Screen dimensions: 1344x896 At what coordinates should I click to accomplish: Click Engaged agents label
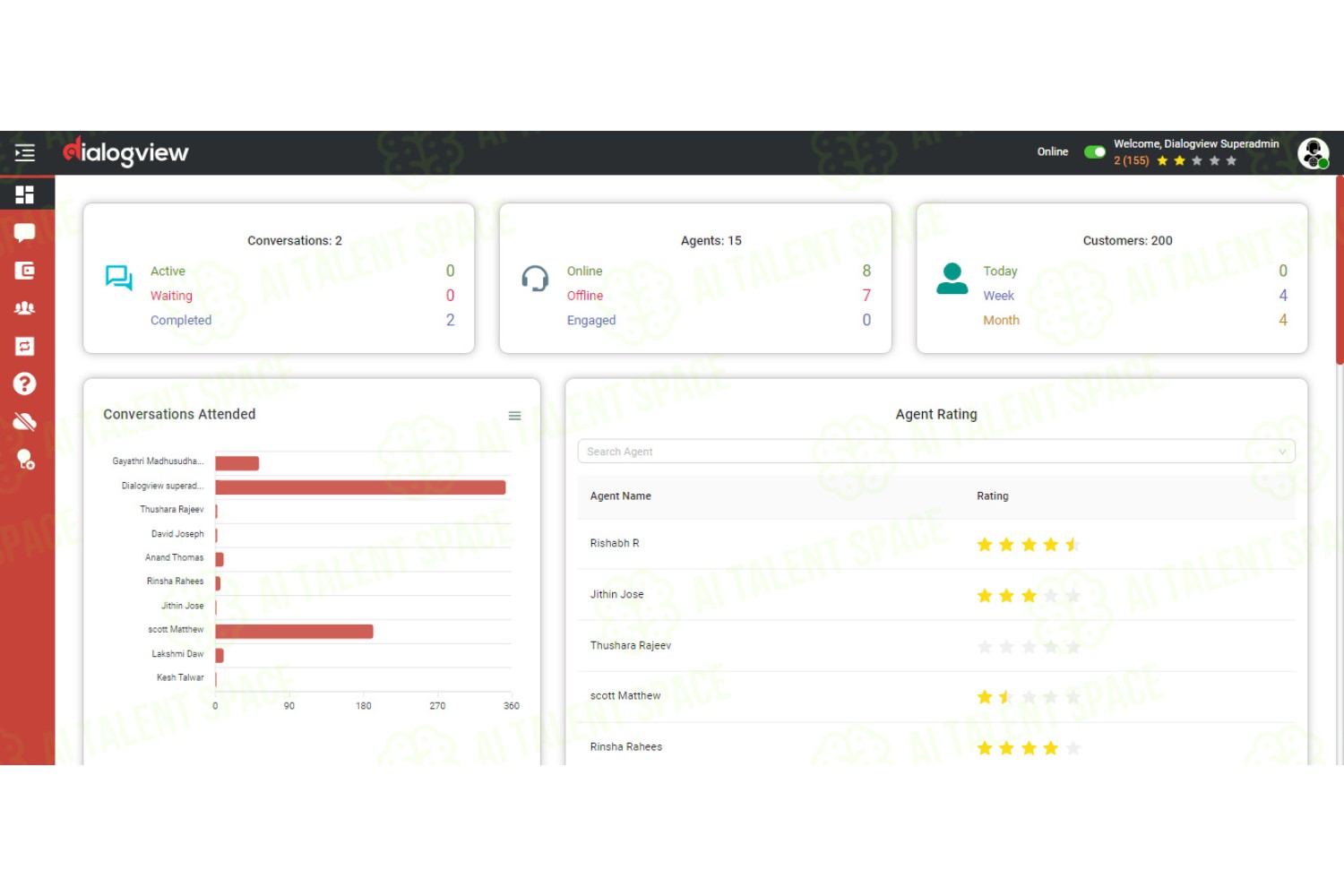[590, 321]
